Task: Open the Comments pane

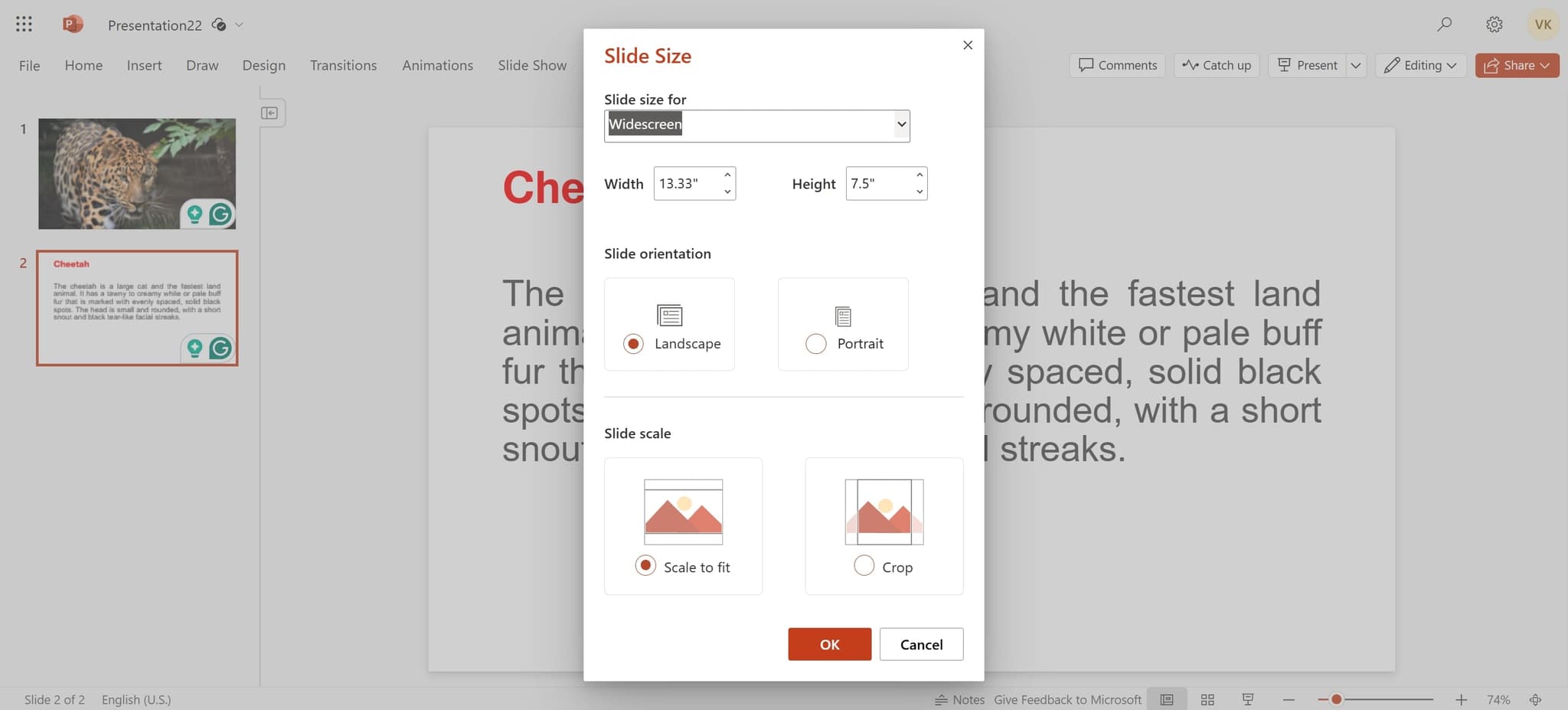Action: click(1116, 65)
